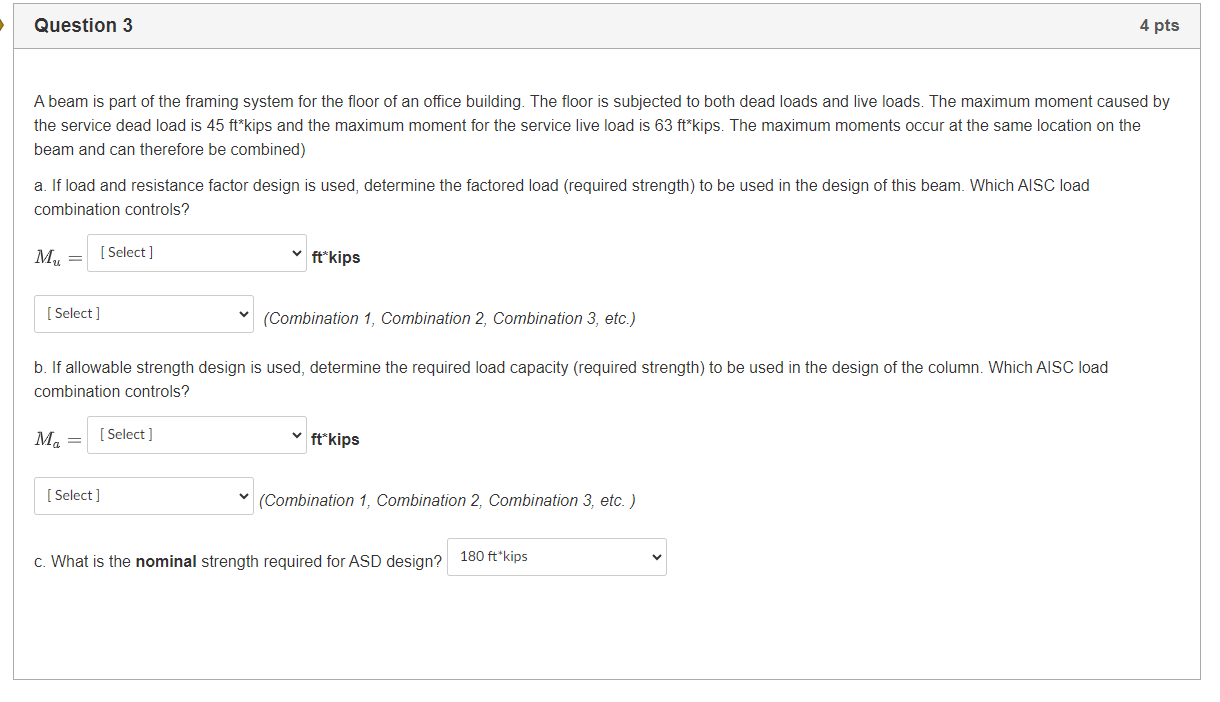
Task: Click the arrow on the 180 ft*kips dropdown
Action: click(656, 557)
